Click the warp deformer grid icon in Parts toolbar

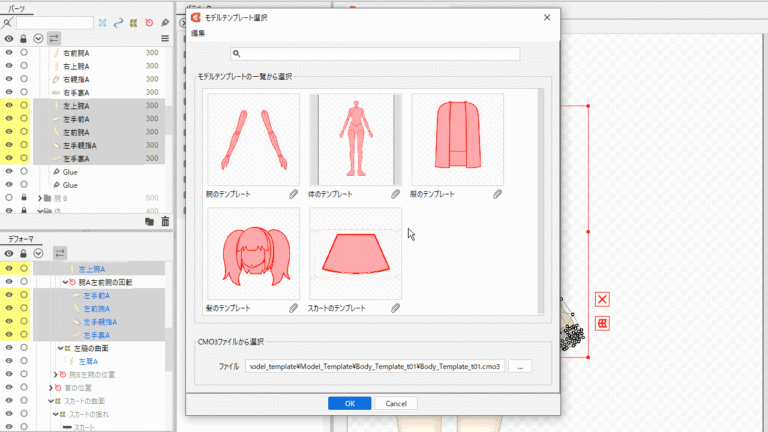pos(134,23)
